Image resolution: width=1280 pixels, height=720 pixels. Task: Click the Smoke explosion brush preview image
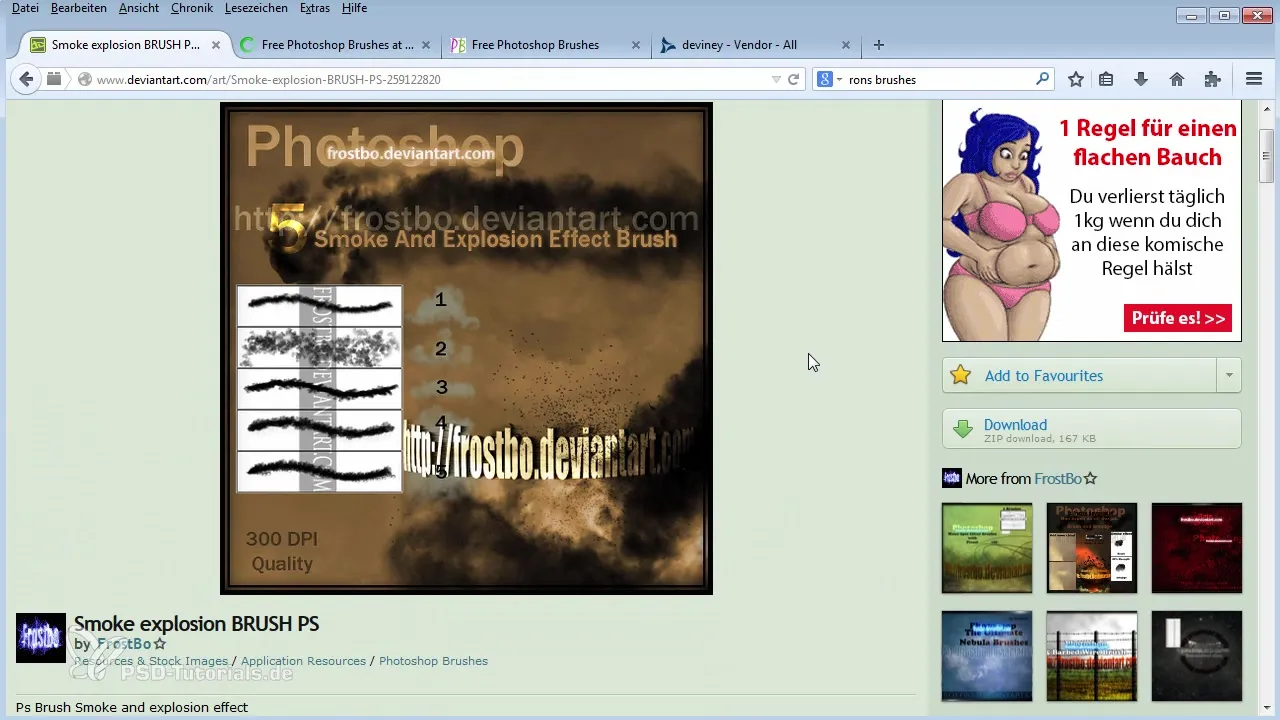point(466,348)
